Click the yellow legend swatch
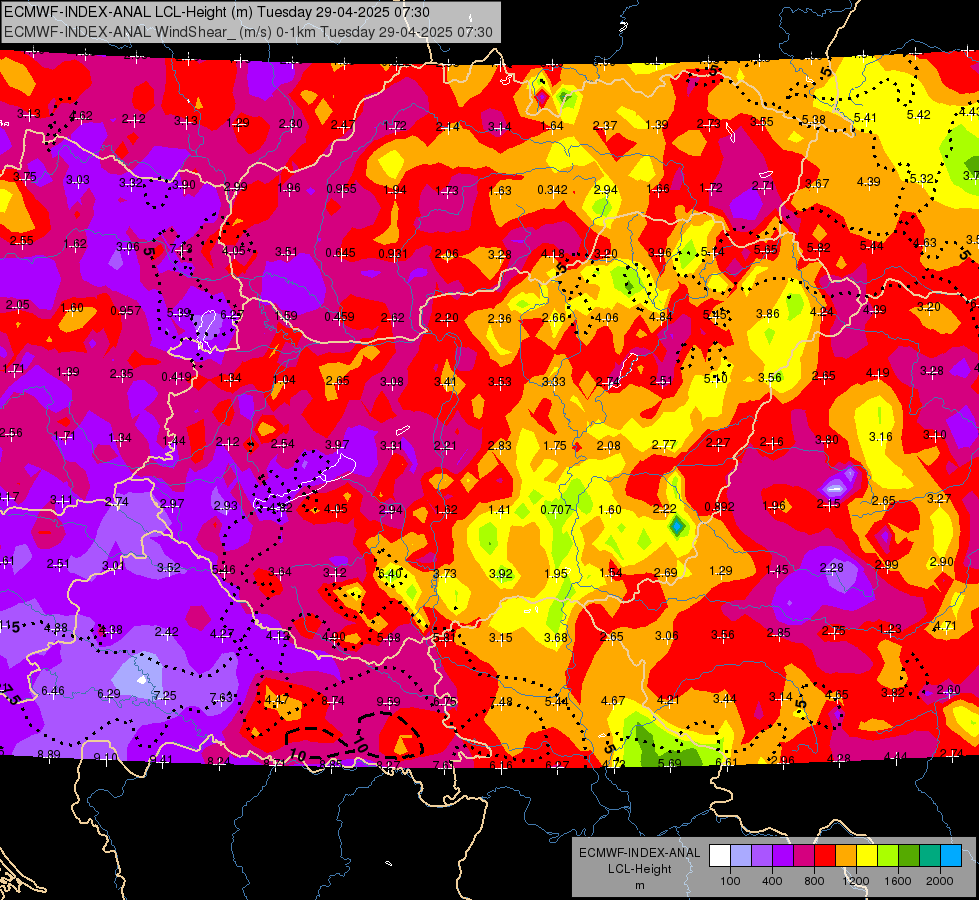979x900 pixels. click(867, 856)
